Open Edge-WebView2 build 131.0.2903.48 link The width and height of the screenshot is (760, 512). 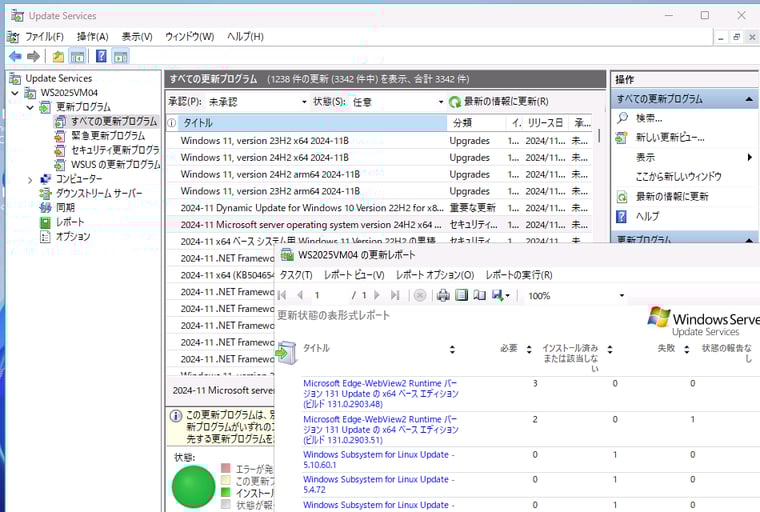[380, 394]
